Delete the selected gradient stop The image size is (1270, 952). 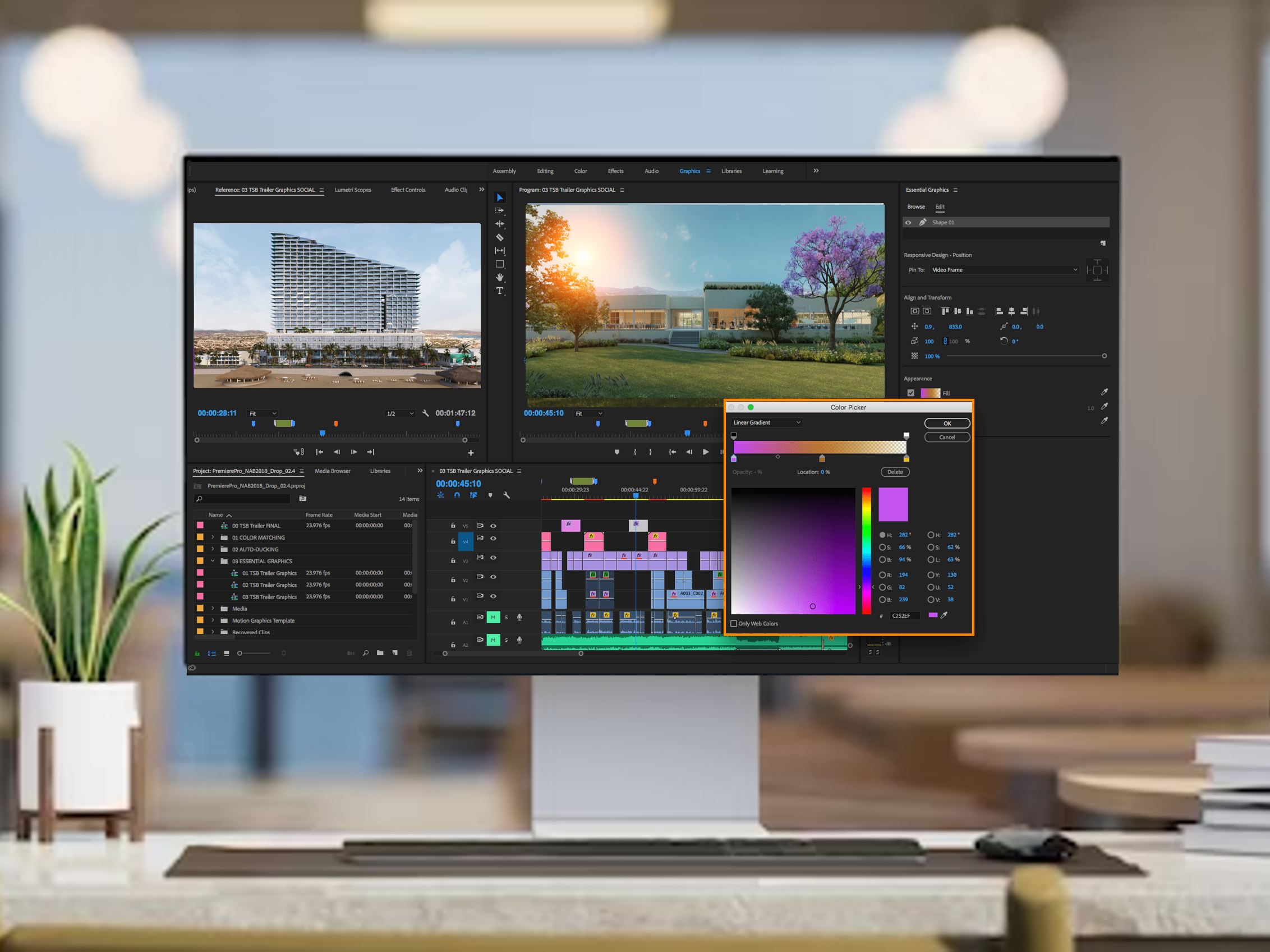[x=895, y=472]
